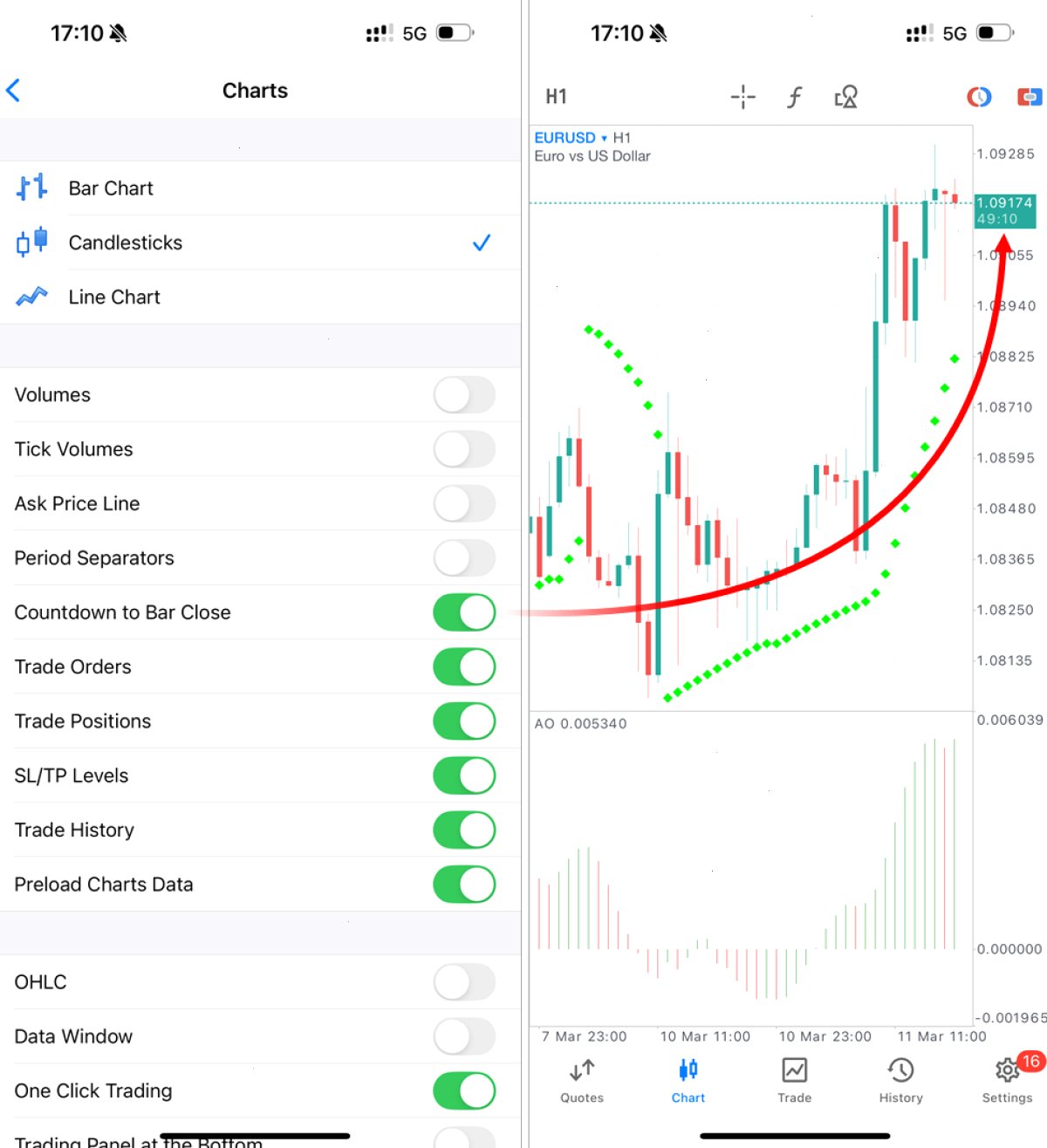Open the indicators function icon
Image resolution: width=1047 pixels, height=1148 pixels.
[794, 97]
